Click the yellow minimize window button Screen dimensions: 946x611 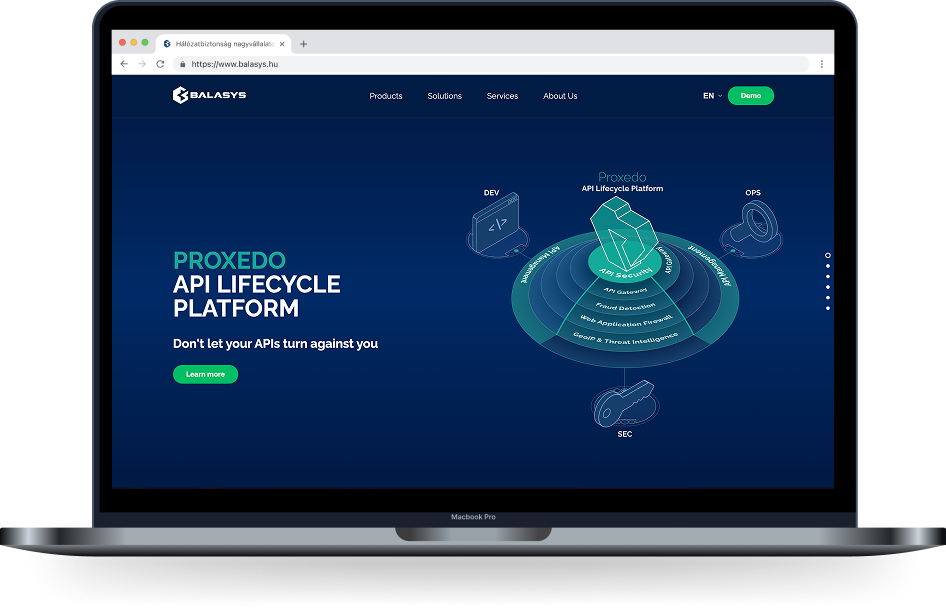133,42
